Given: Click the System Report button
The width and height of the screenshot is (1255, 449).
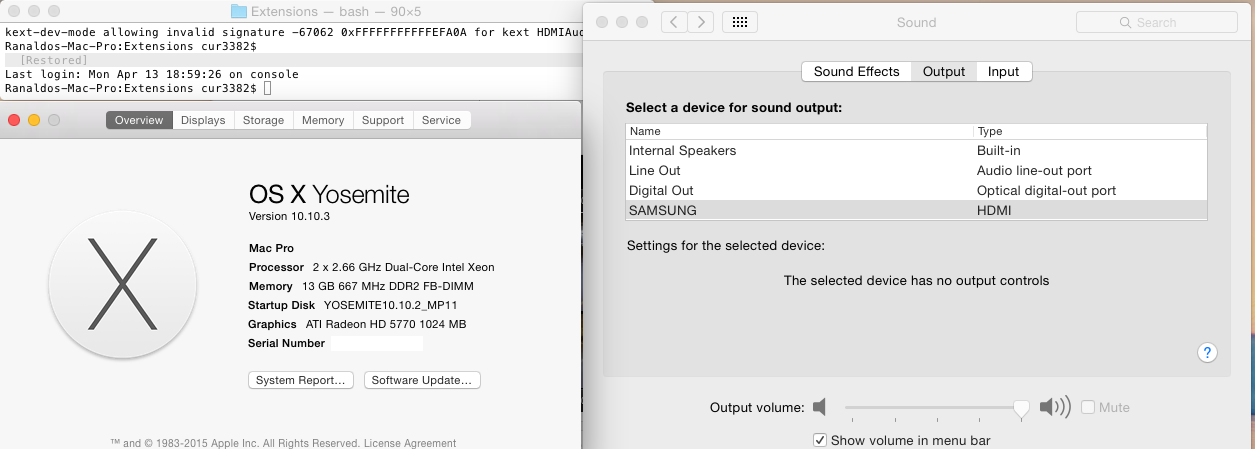Looking at the screenshot, I should tap(301, 380).
